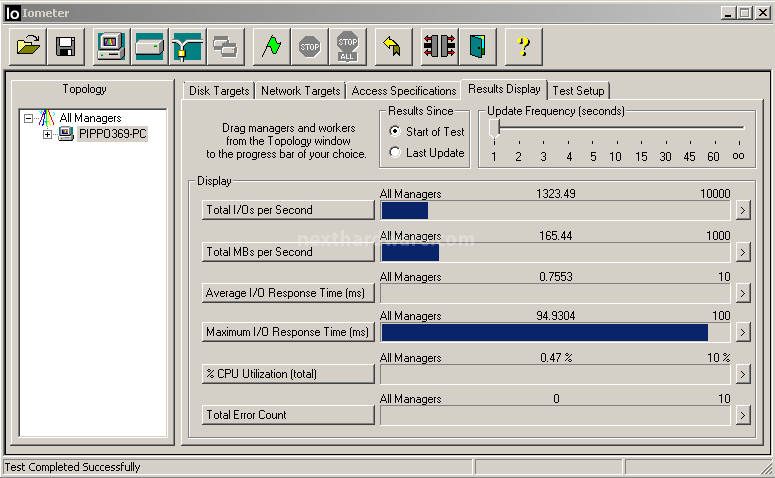Open details arrow for Average I/O Response Time

(x=743, y=294)
